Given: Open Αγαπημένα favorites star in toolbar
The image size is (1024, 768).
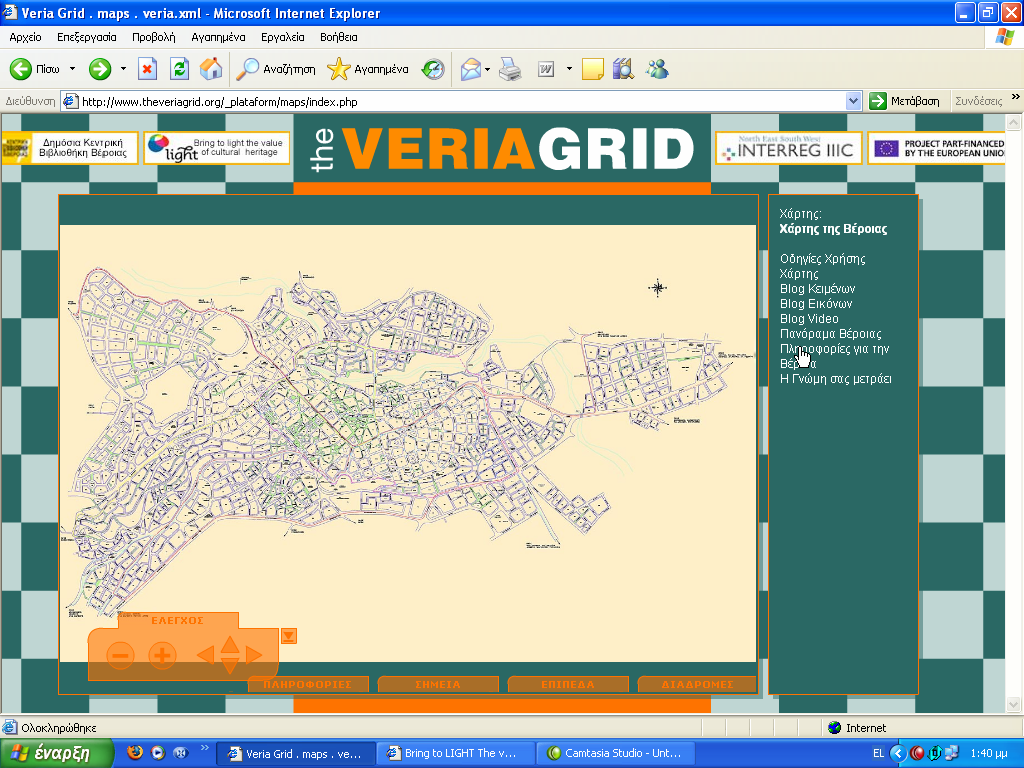Looking at the screenshot, I should tap(368, 69).
